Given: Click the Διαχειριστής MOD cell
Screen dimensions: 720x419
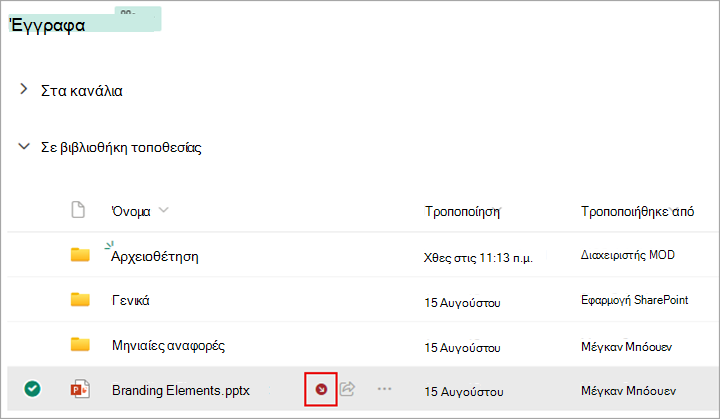Looking at the screenshot, I should click(x=628, y=255).
